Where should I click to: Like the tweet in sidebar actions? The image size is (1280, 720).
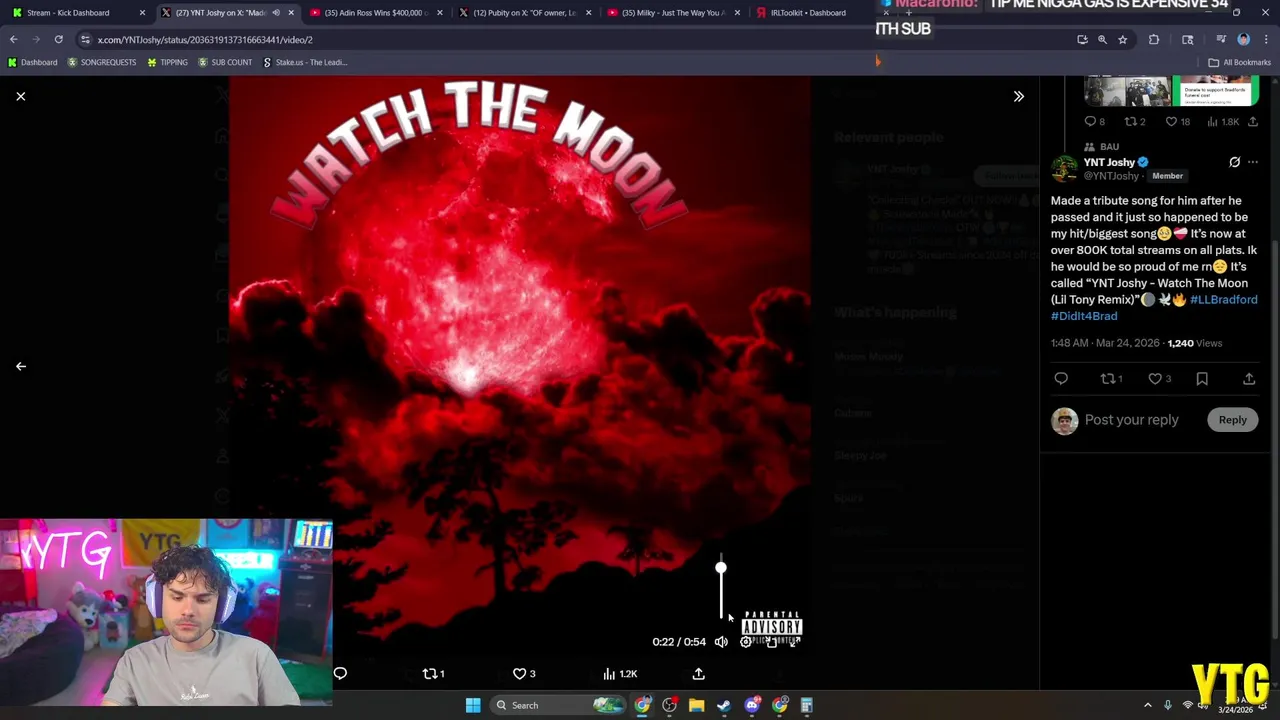tap(1160, 379)
